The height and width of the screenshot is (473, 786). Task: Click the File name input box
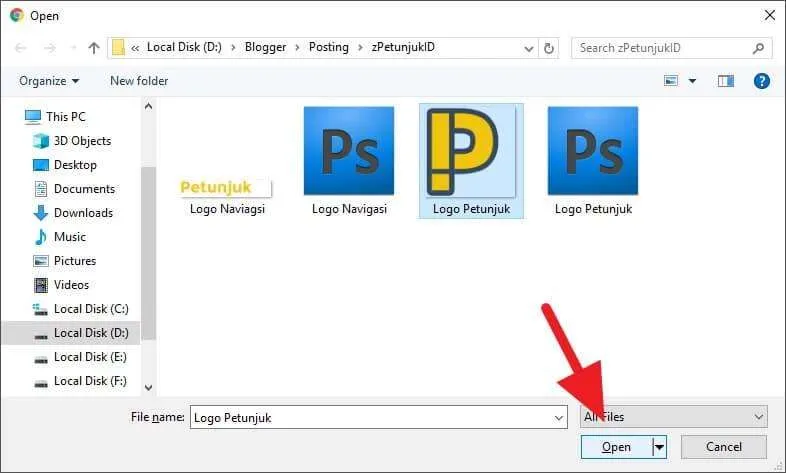click(378, 417)
